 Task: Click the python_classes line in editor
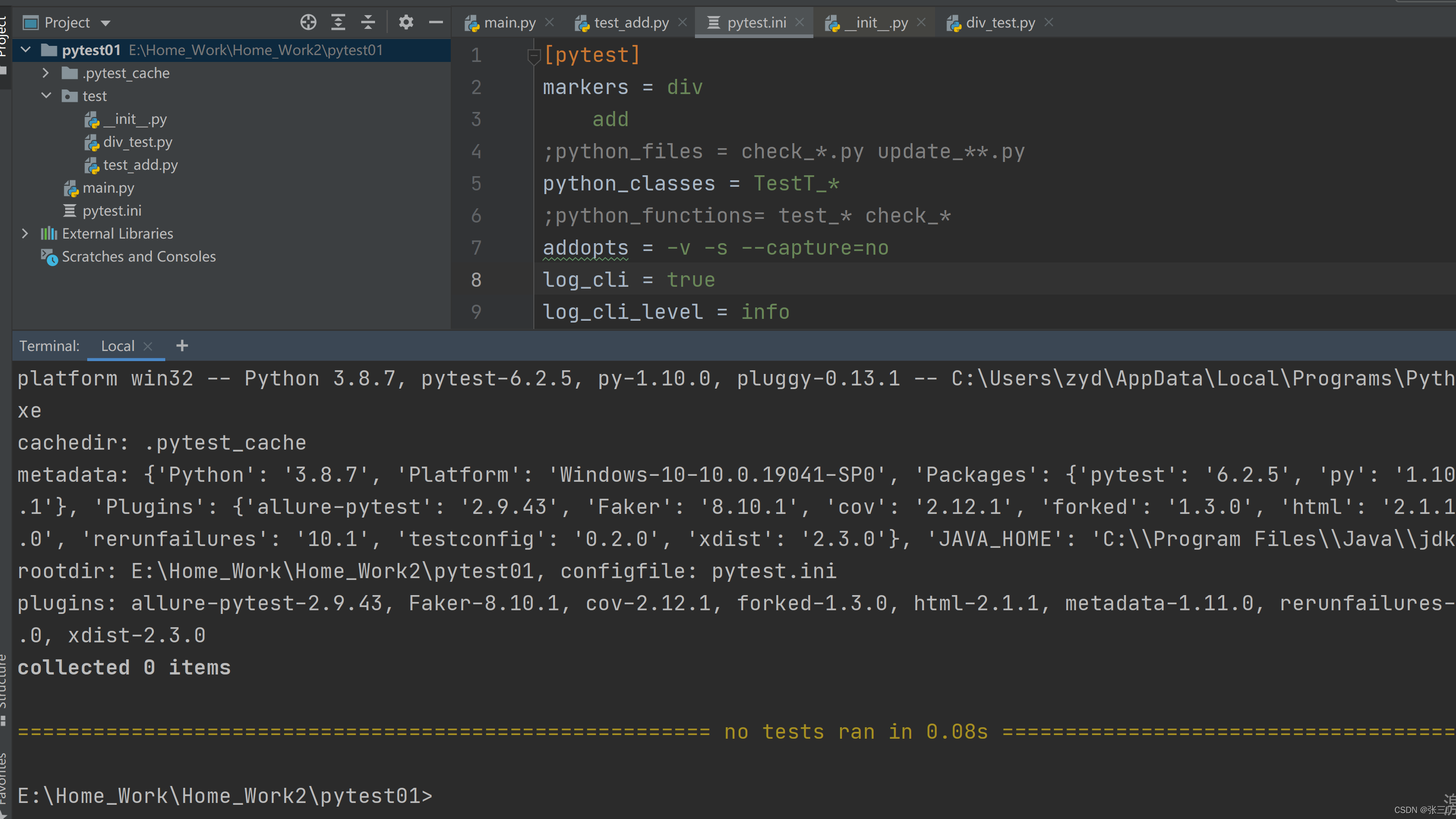click(x=691, y=184)
